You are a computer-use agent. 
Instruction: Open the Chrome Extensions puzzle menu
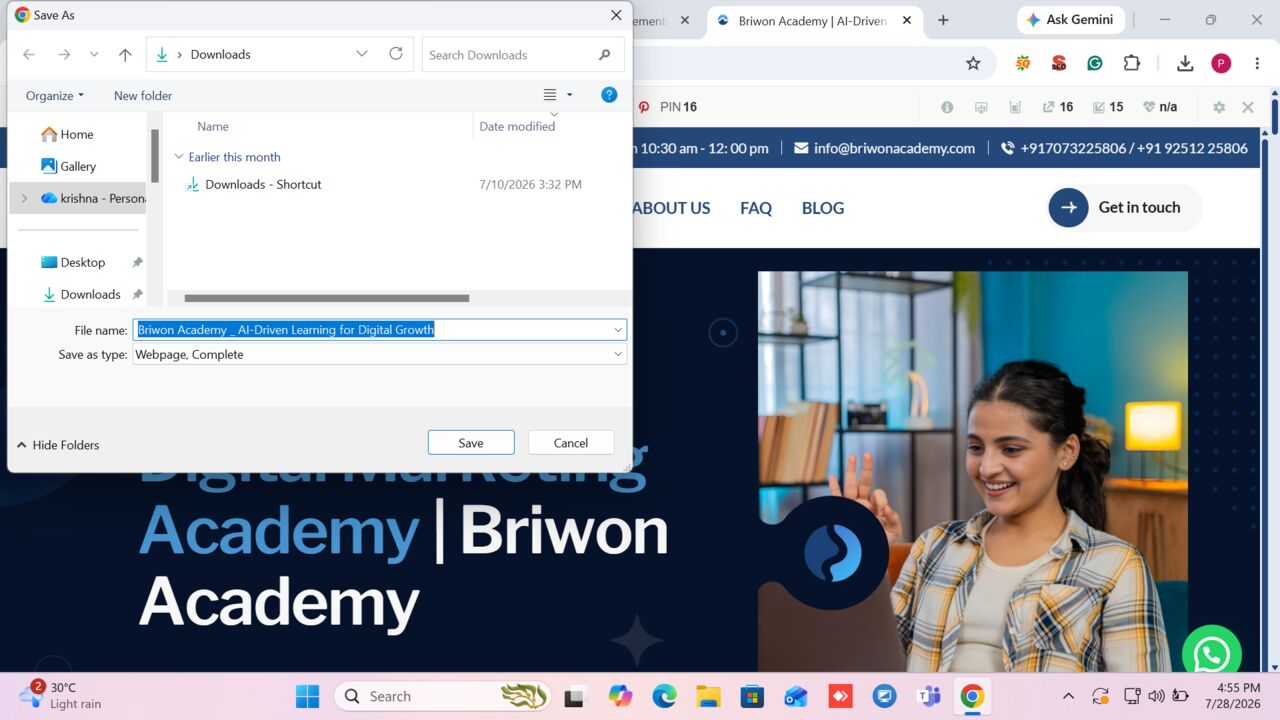point(1132,63)
